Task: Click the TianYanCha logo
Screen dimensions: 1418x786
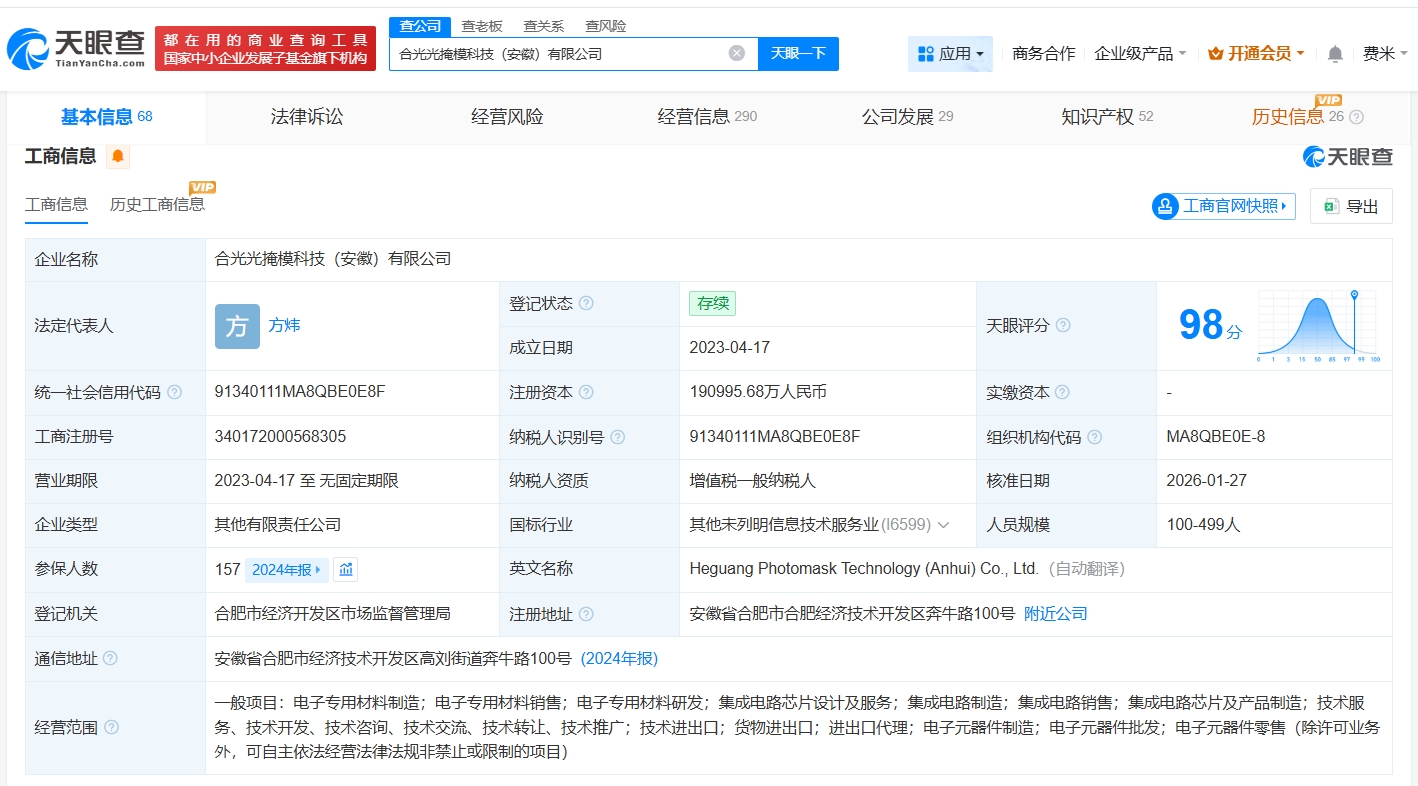Action: (76, 48)
